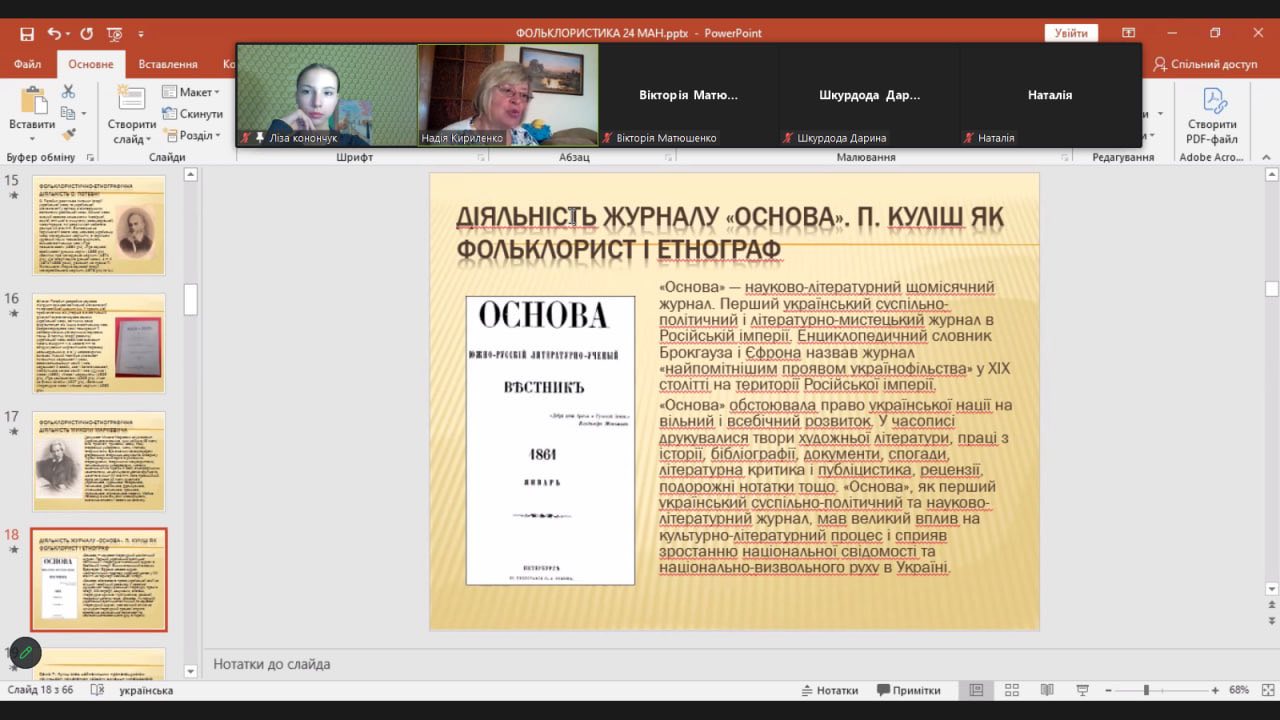Viewport: 1280px width, 720px height.
Task: Open the green pen annotation button
Action: 25,653
